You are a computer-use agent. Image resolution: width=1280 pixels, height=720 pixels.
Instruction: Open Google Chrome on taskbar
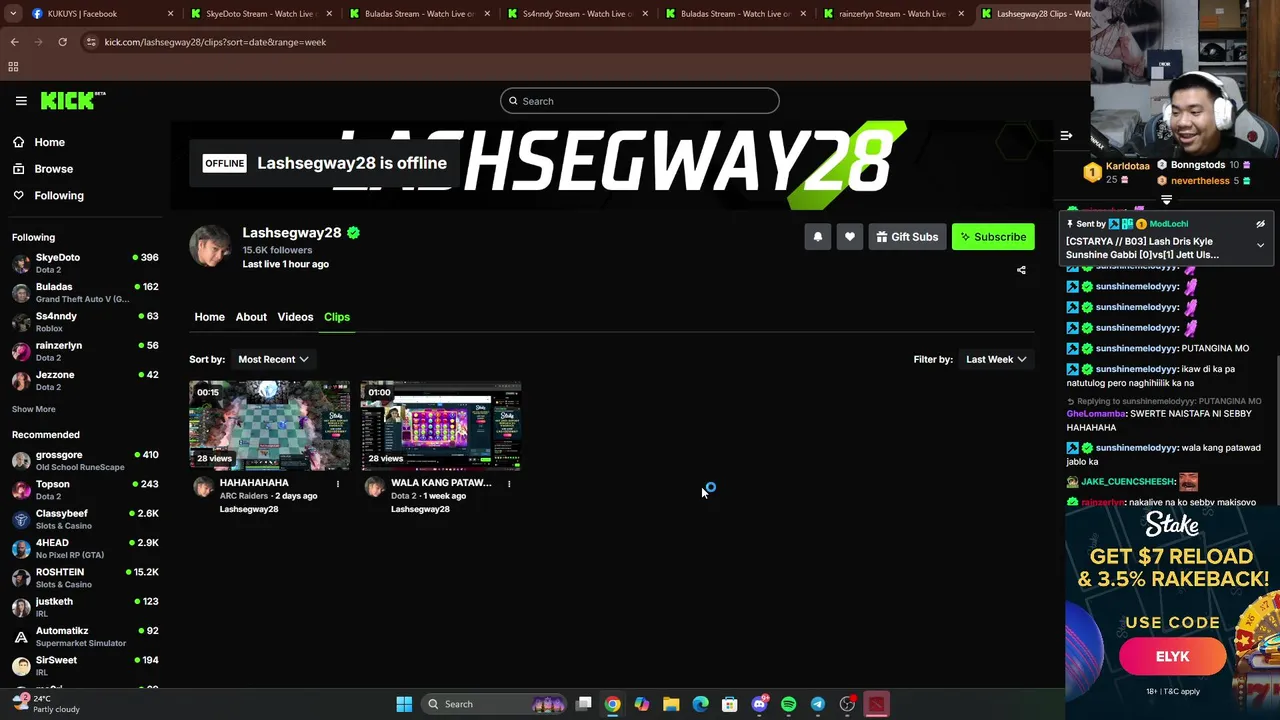coord(612,704)
